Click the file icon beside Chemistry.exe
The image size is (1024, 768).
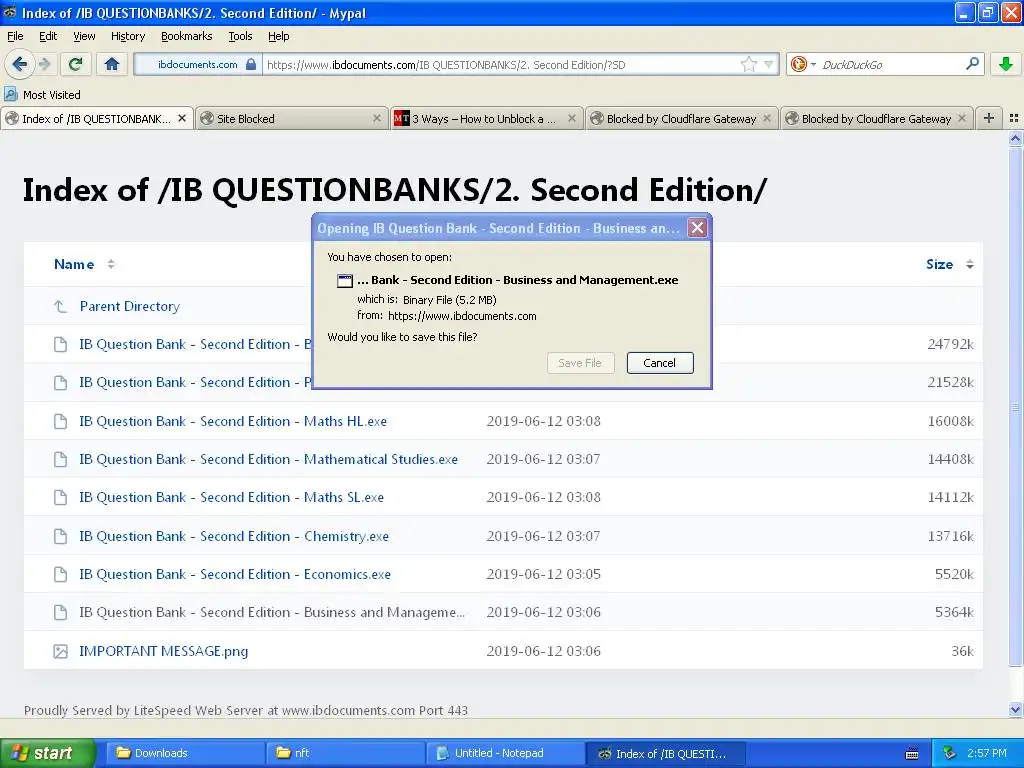click(60, 536)
